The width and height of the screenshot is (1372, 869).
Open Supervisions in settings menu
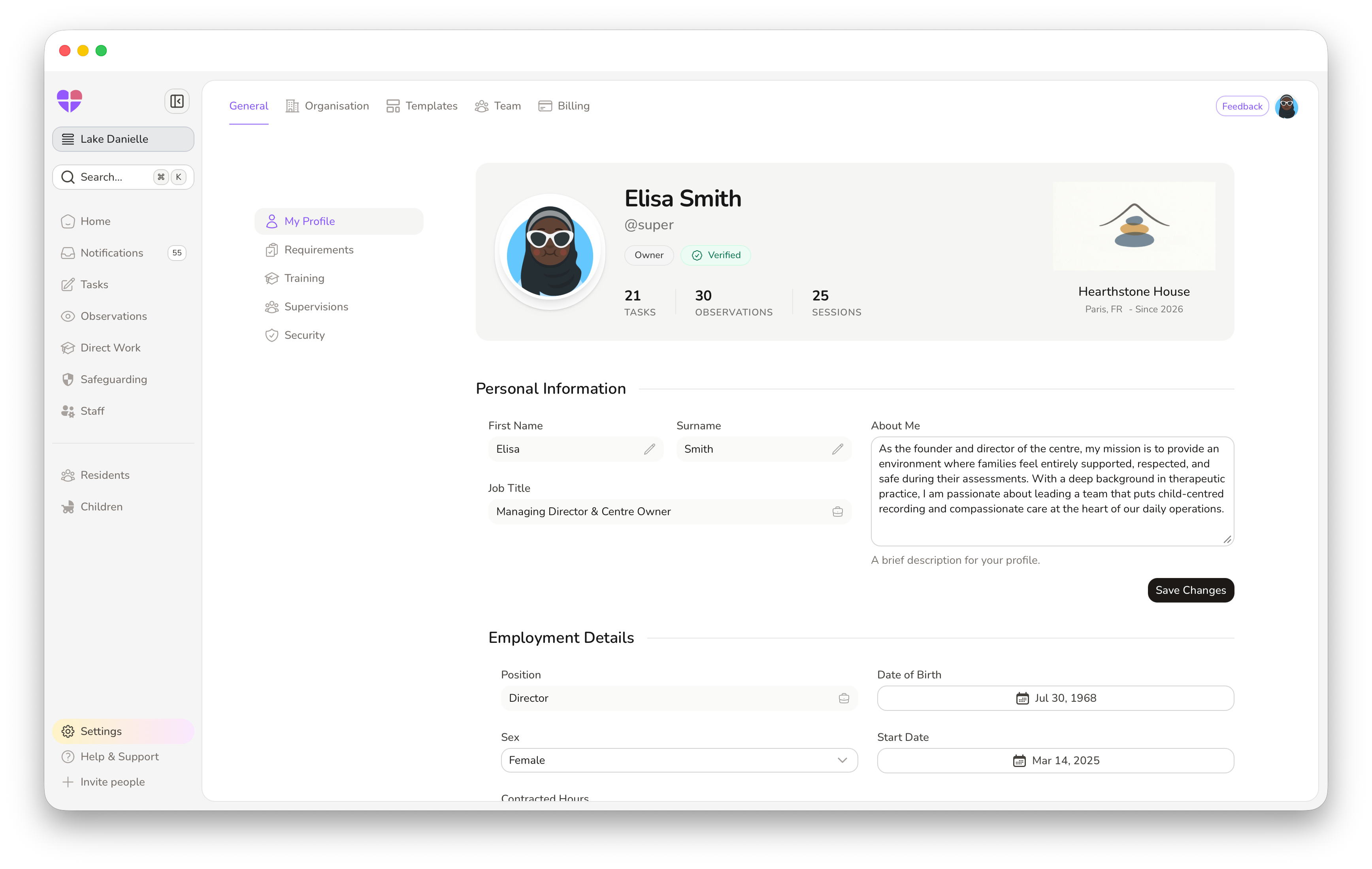[339, 307]
